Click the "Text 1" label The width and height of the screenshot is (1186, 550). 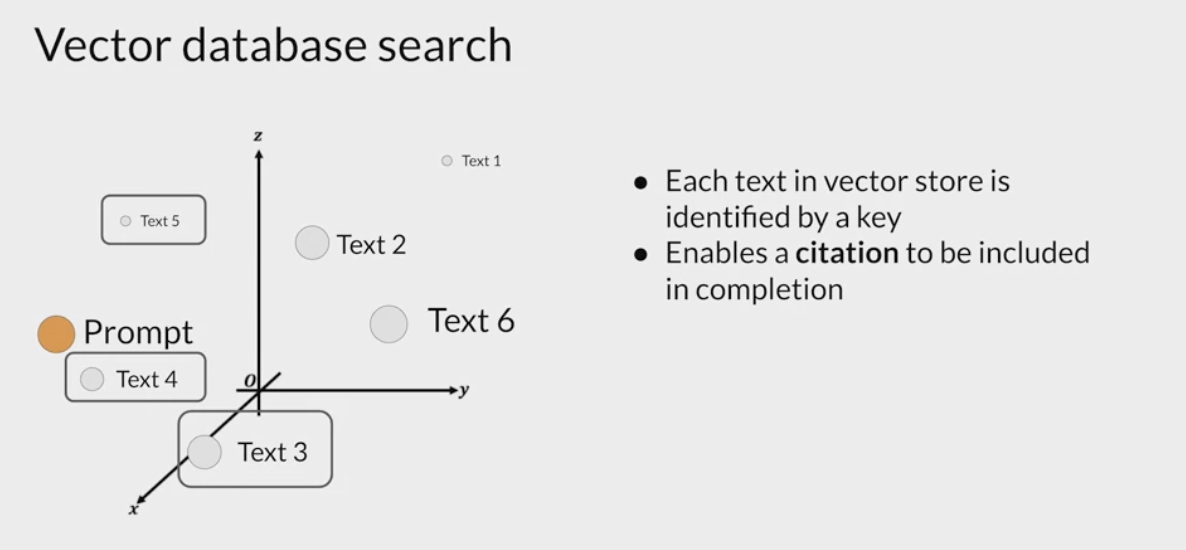(x=481, y=161)
